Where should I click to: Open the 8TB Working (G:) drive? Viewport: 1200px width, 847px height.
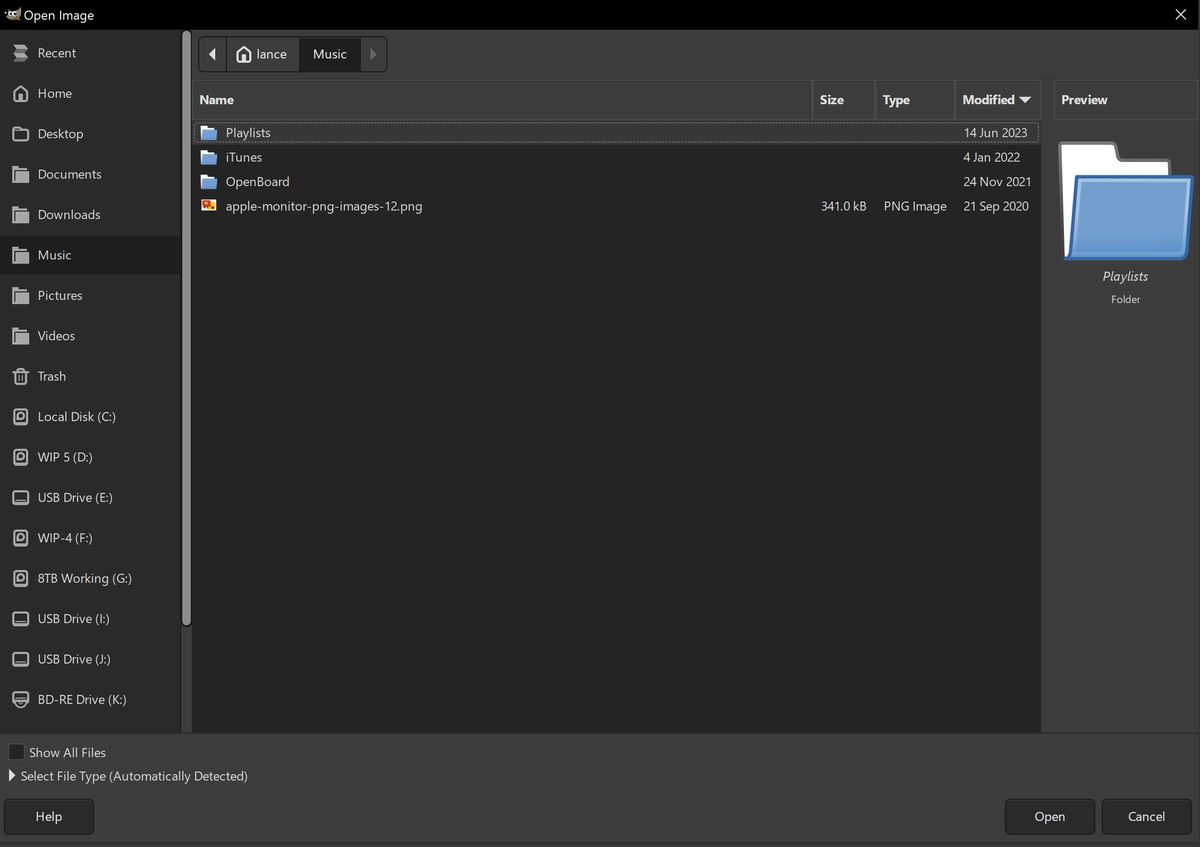coord(82,578)
